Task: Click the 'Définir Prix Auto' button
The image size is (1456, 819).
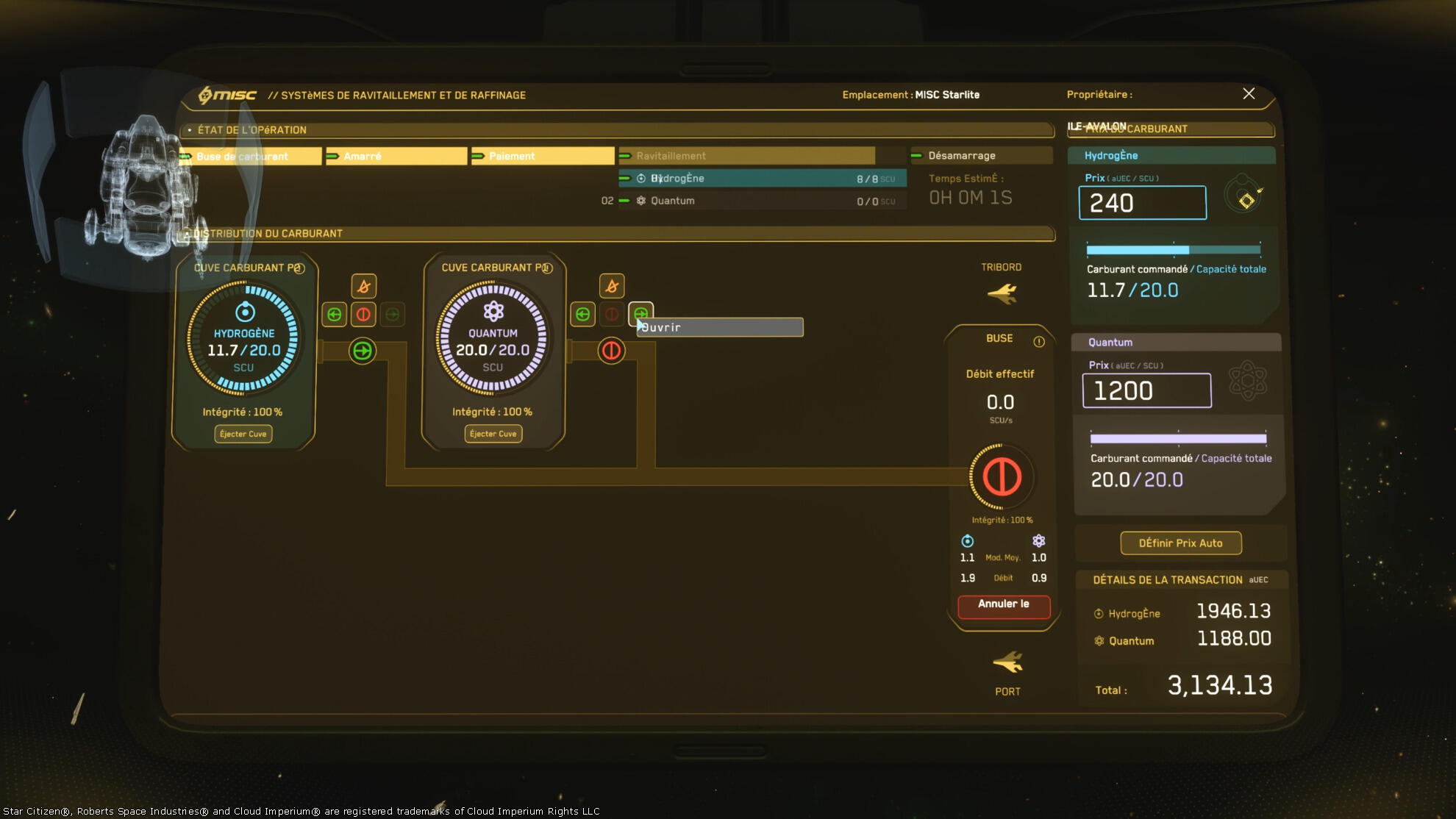Action: (1181, 543)
